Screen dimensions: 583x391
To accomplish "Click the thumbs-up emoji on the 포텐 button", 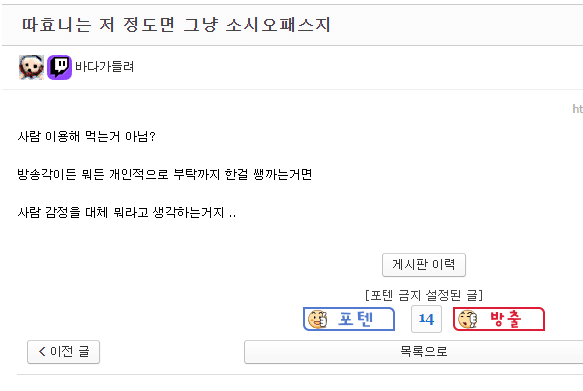I will [x=318, y=319].
